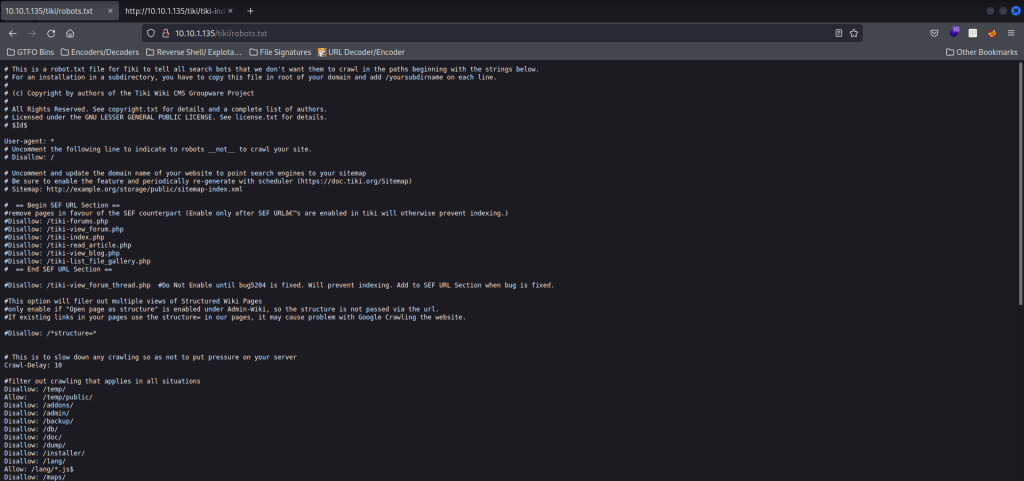The width and height of the screenshot is (1024, 481).
Task: Open a new tab with plus button
Action: [250, 10]
